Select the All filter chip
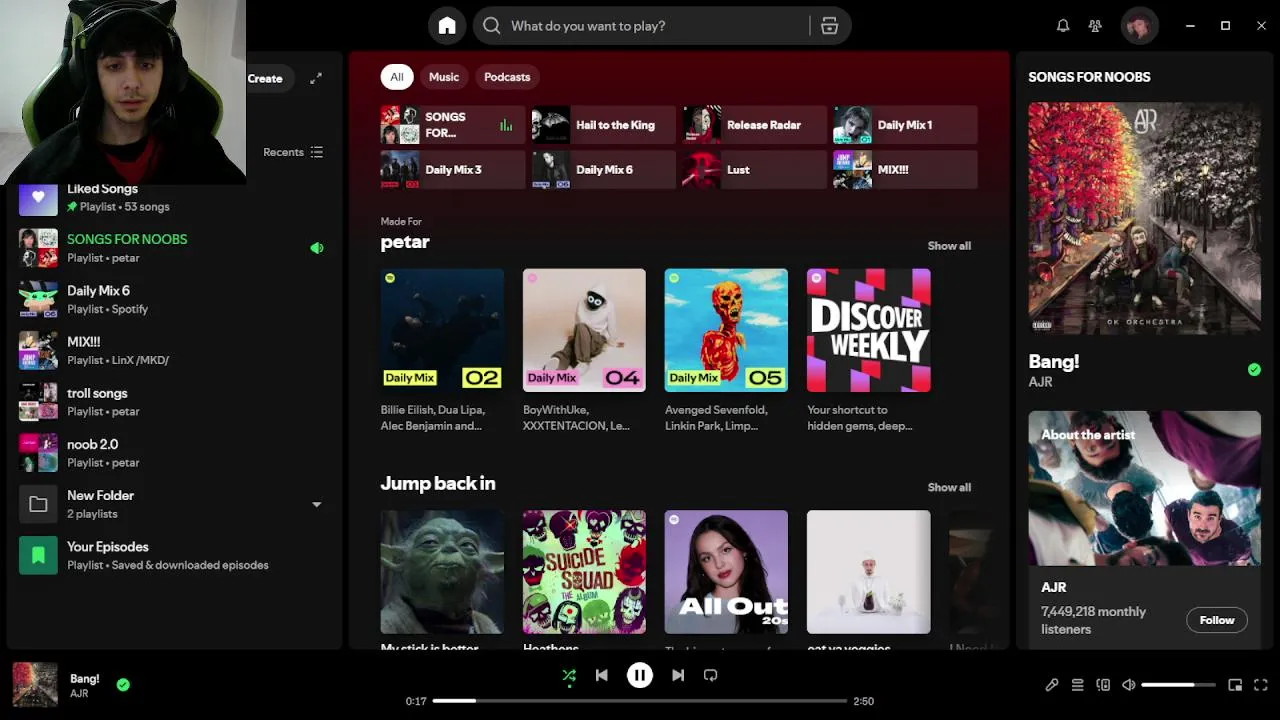Image resolution: width=1280 pixels, height=720 pixels. 397,77
